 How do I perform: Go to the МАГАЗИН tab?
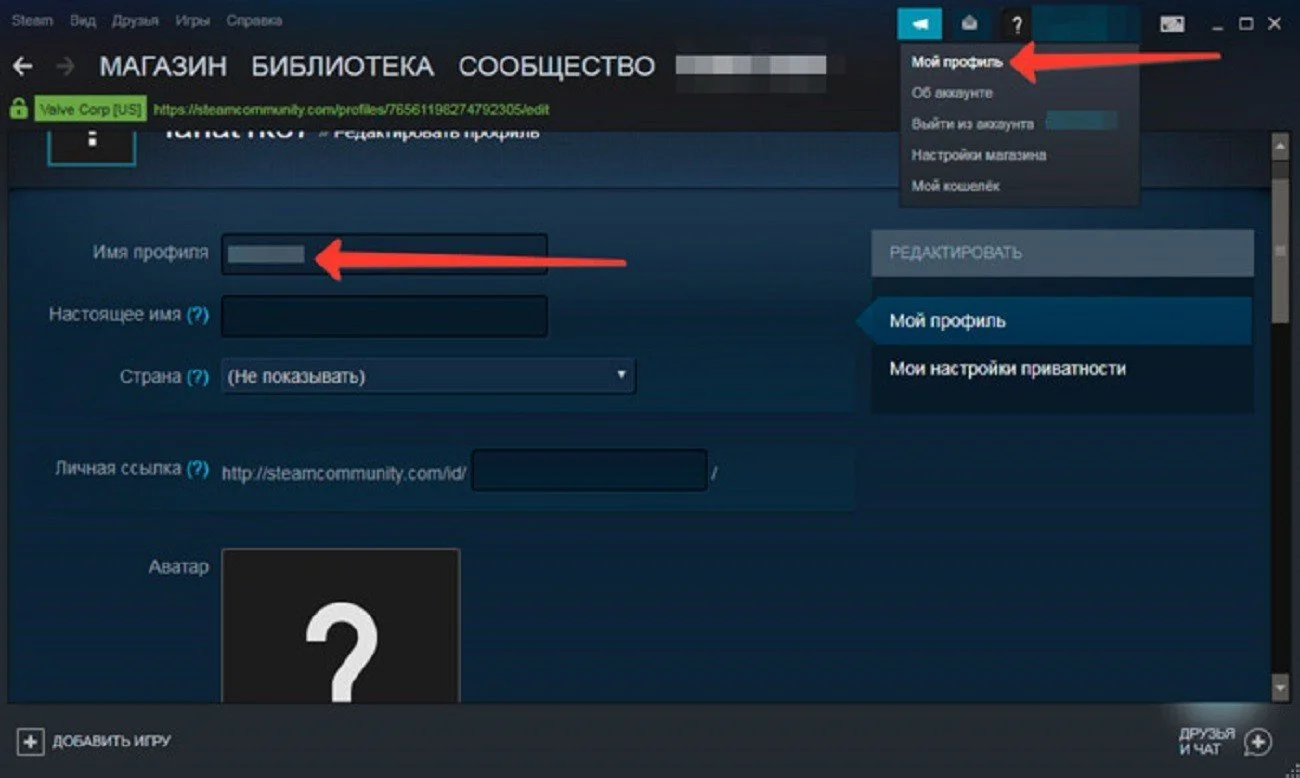(x=163, y=67)
